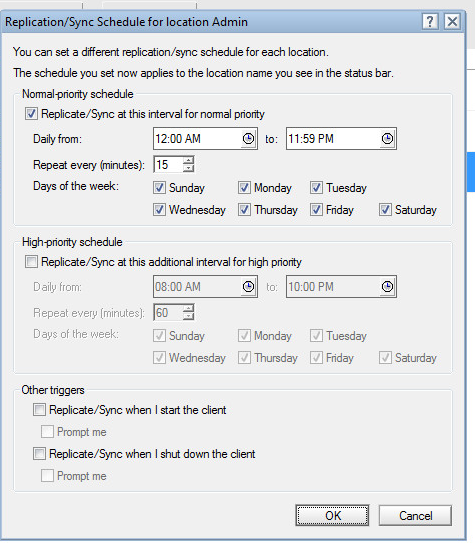Toggle high-priority Sunday checkbox
This screenshot has height=544, width=475.
pyautogui.click(x=159, y=336)
